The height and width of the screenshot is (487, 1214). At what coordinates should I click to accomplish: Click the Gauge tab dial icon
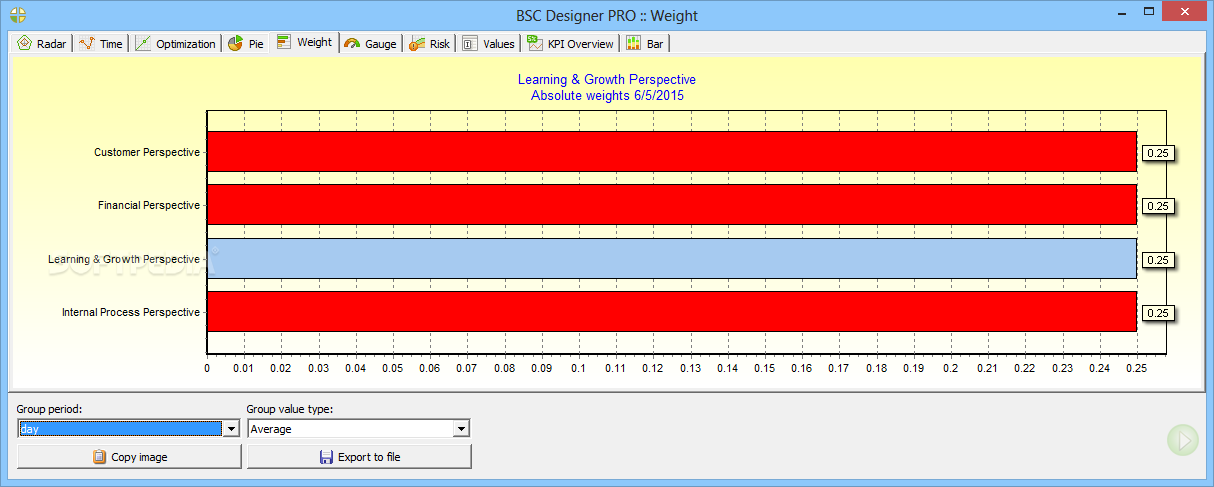point(352,43)
